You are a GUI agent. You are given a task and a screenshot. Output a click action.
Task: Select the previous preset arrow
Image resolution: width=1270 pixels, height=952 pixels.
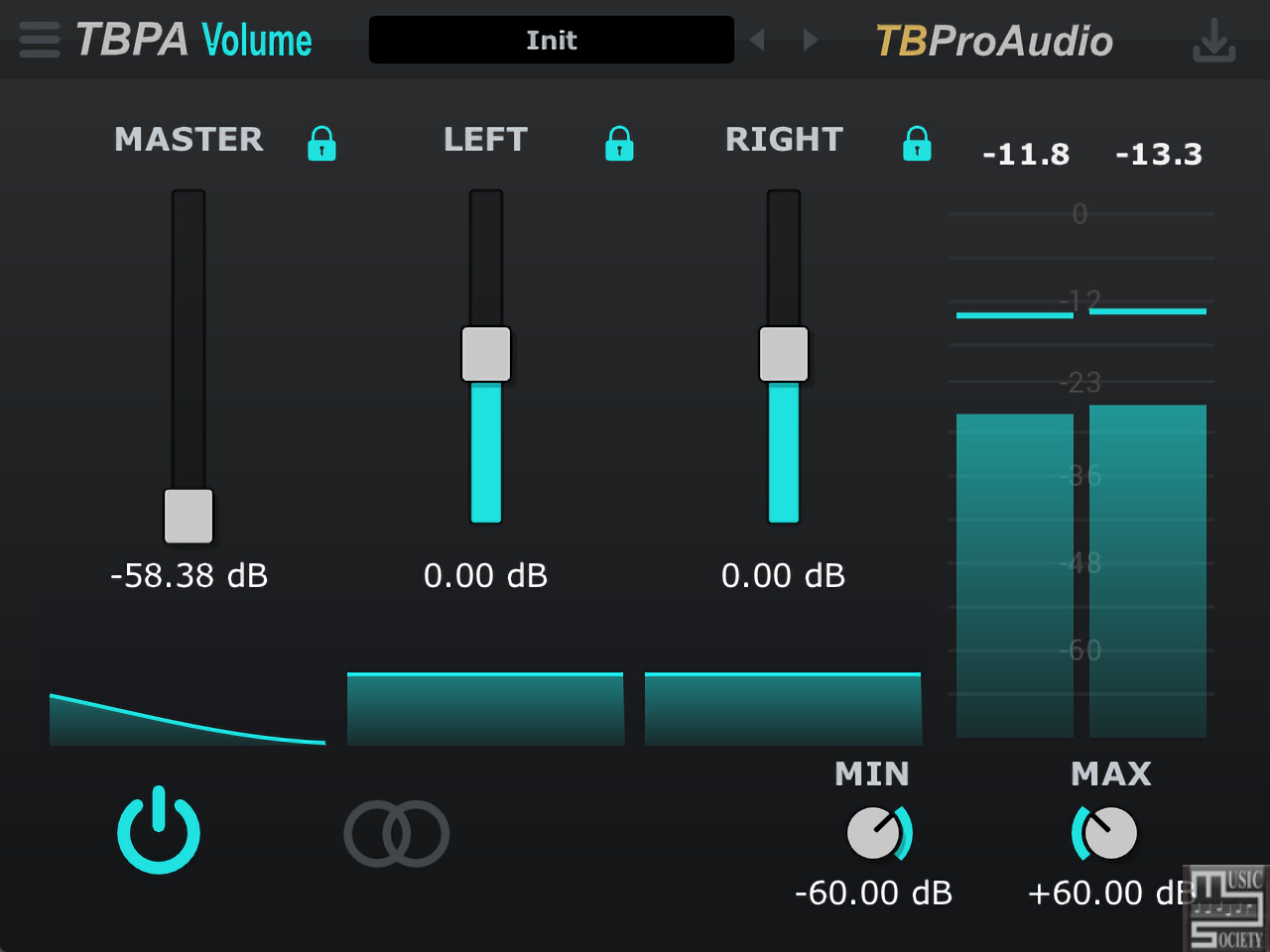(758, 40)
